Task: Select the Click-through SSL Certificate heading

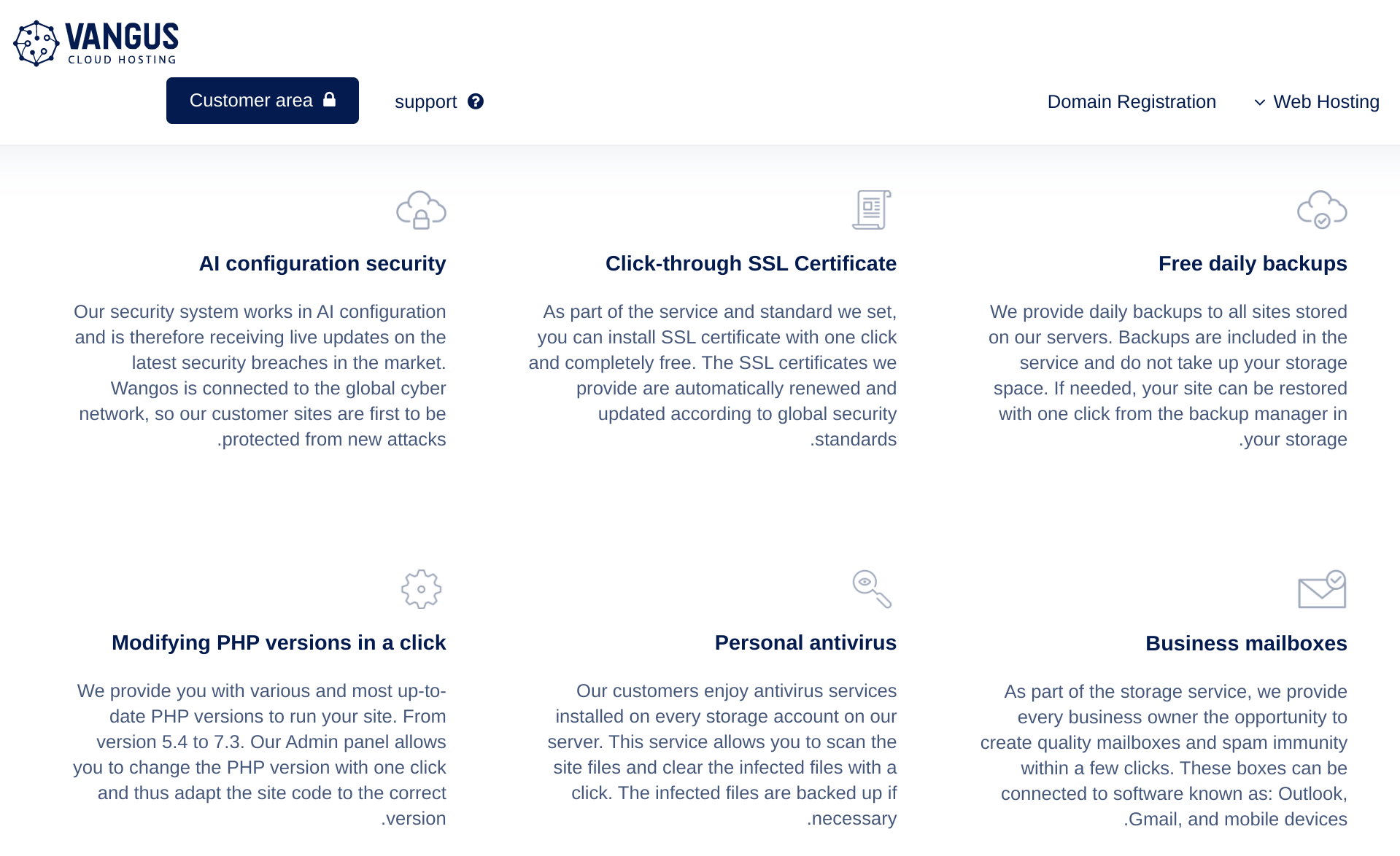Action: (751, 263)
